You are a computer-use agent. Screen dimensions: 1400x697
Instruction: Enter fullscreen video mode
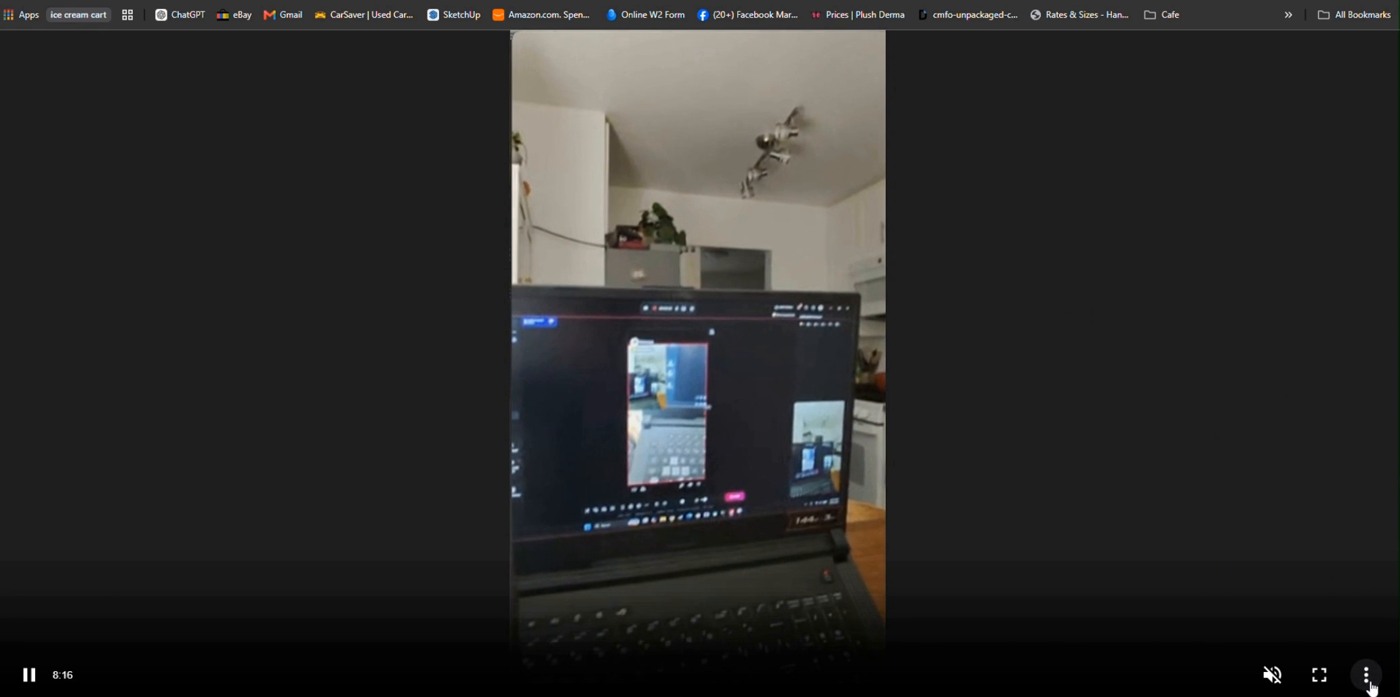pyautogui.click(x=1319, y=675)
